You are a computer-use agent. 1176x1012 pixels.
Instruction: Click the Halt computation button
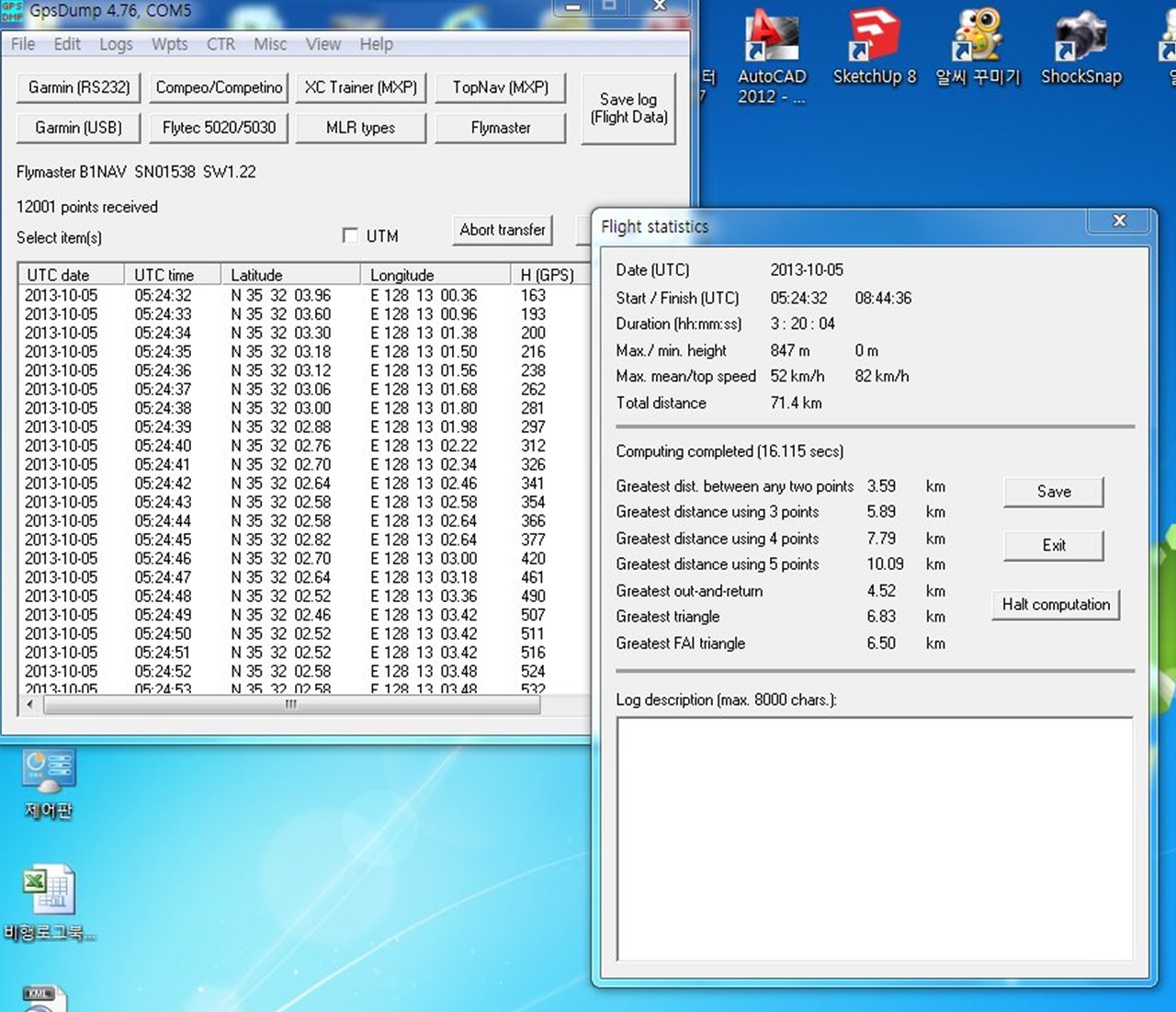pos(1056,605)
